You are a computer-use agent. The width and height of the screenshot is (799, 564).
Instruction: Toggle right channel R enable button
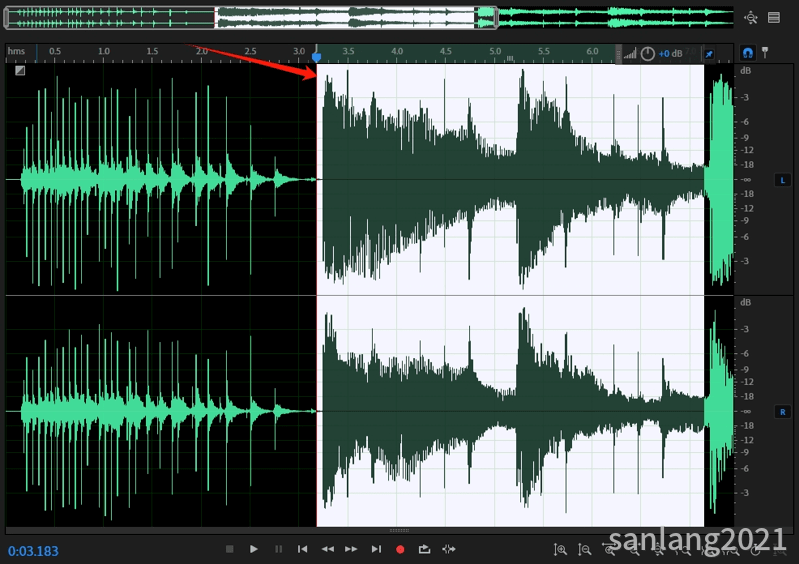click(782, 412)
